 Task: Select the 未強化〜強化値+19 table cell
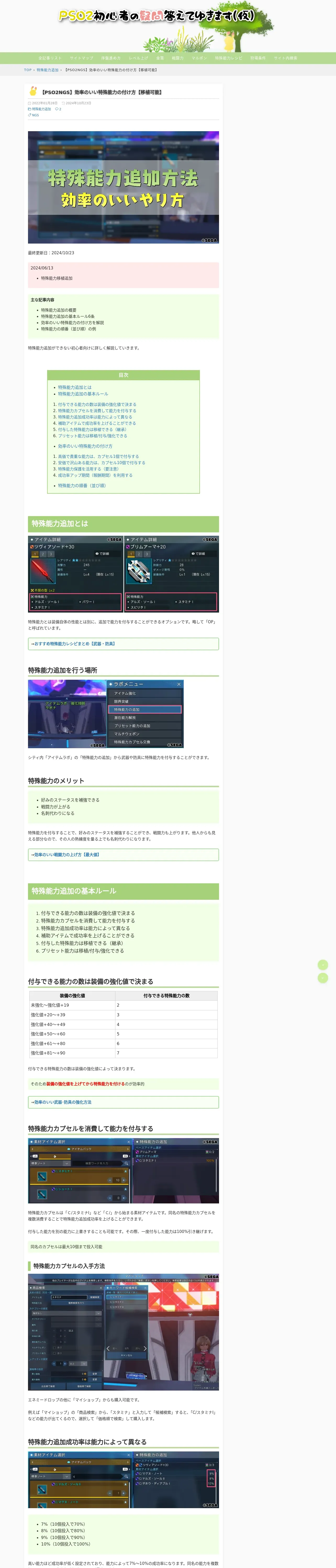click(72, 1006)
